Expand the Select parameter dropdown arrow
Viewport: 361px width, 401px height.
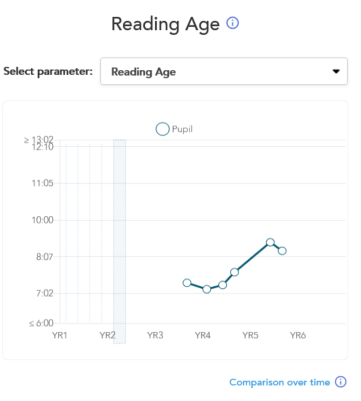point(336,71)
